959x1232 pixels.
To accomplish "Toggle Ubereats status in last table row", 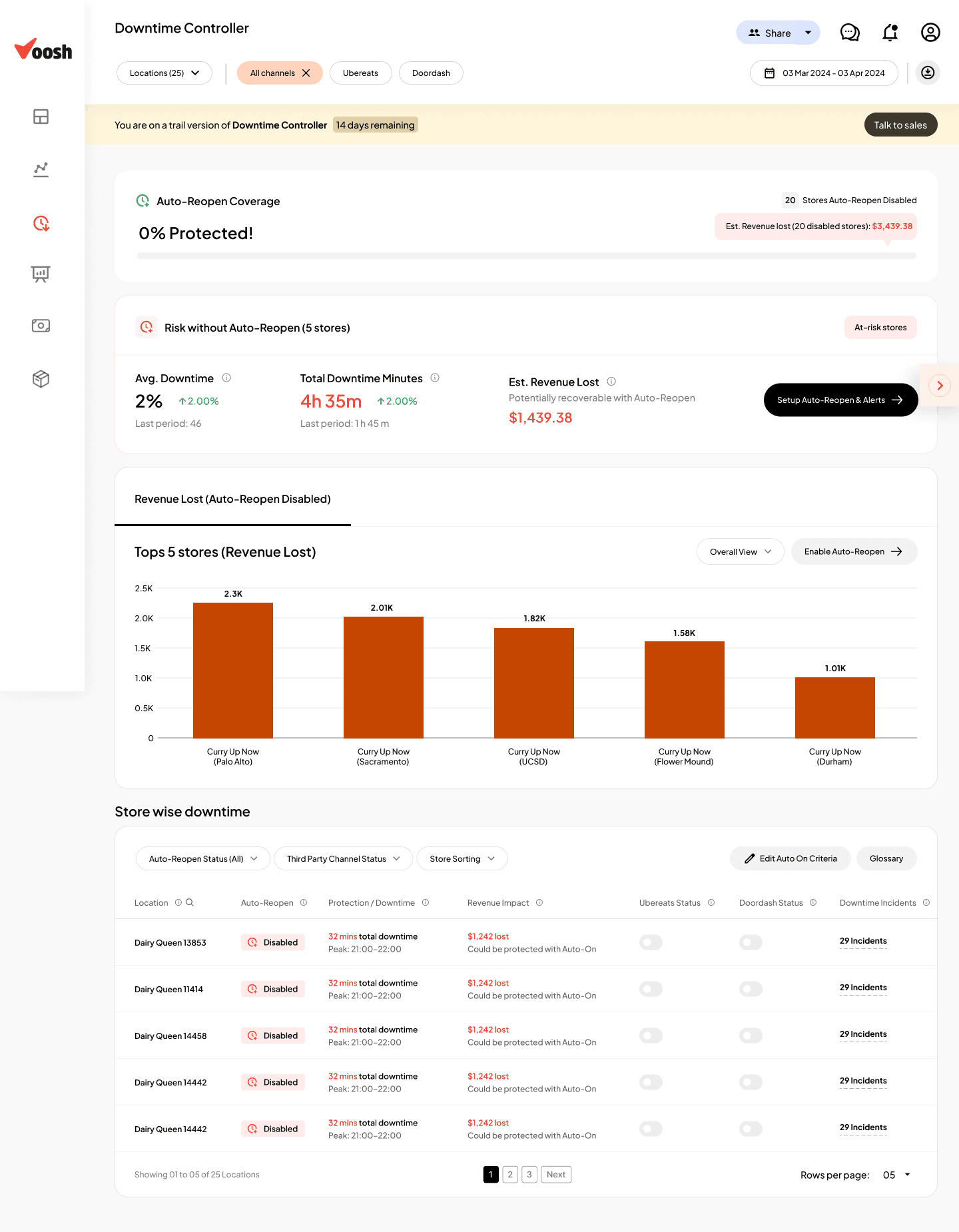I will coord(651,1129).
